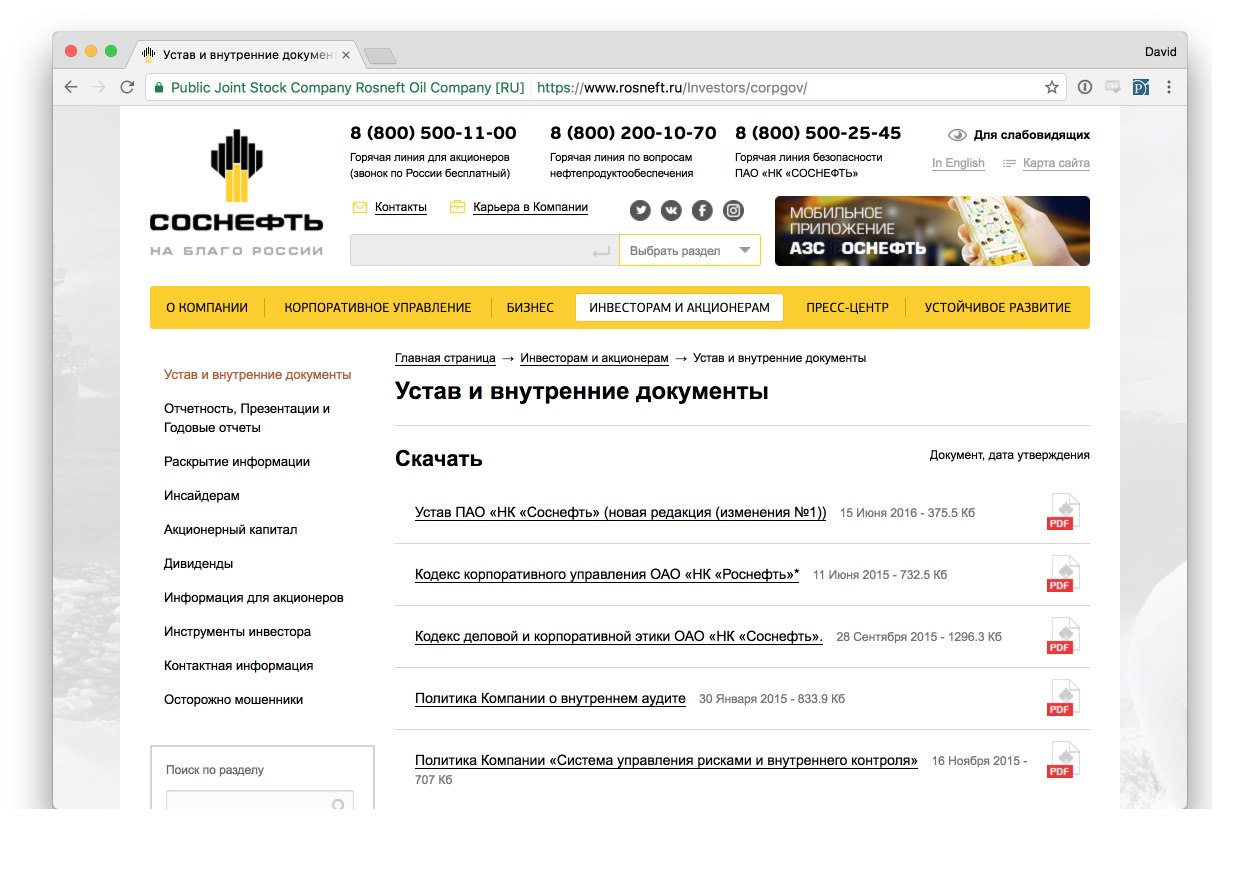Download PDF of Система управления рисками policy
Screen dimensions: 1246x889
pos(1063,760)
